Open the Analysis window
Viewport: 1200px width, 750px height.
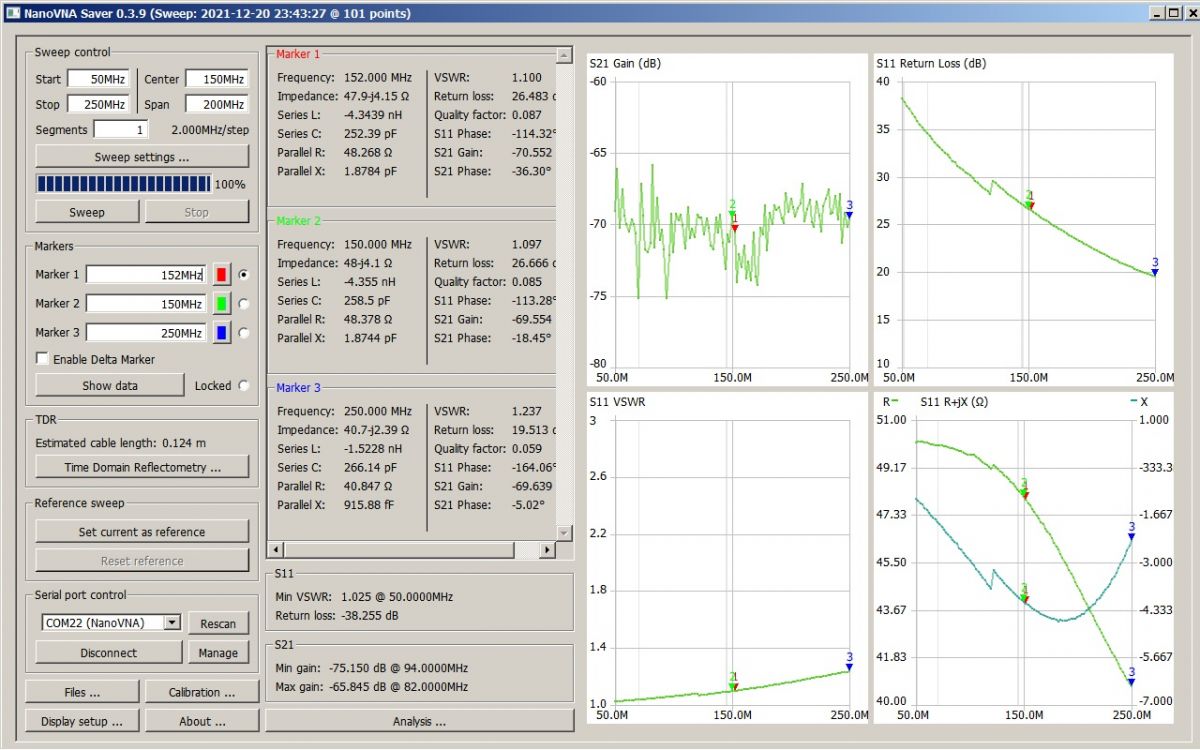[x=419, y=721]
